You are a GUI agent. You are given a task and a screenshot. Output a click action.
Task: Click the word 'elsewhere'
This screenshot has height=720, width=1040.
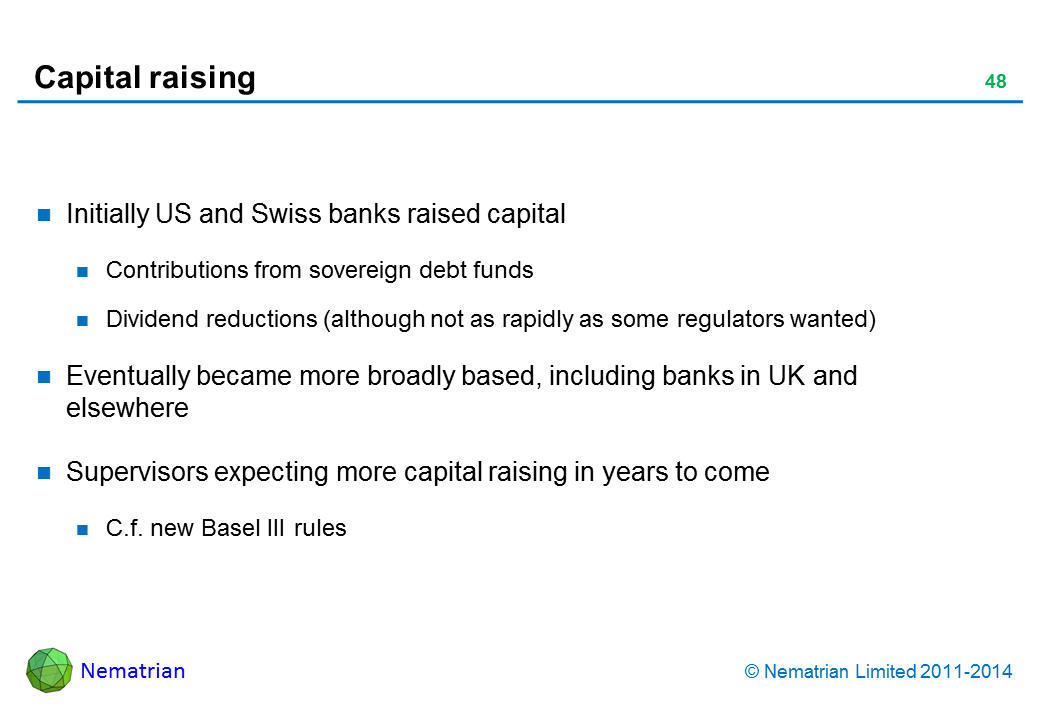click(127, 408)
